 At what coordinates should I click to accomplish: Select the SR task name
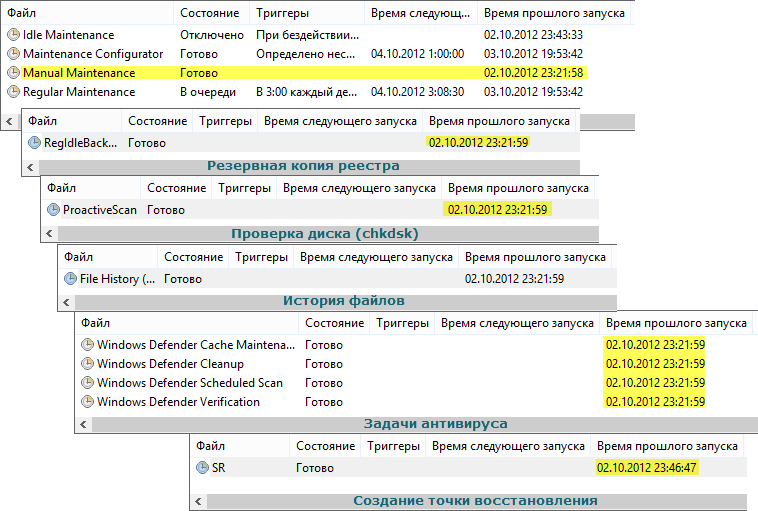point(219,468)
